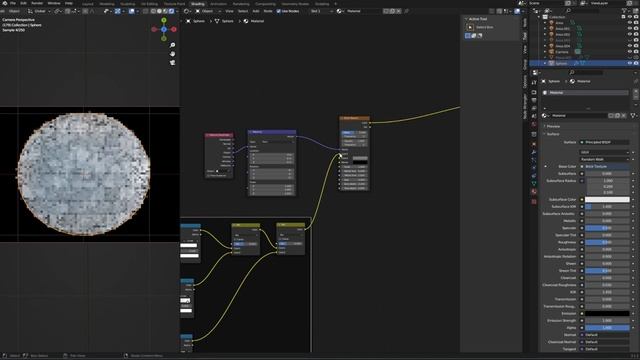Open the node editor Node menu

click(268, 11)
